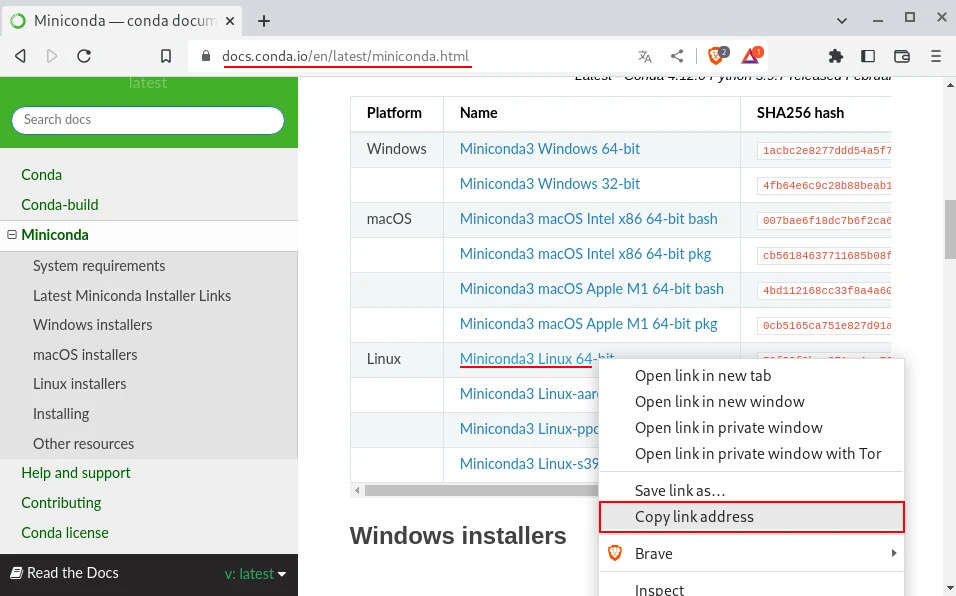This screenshot has width=956, height=596.
Task: Bookmark this page via the bookmark icon
Action: click(x=166, y=56)
